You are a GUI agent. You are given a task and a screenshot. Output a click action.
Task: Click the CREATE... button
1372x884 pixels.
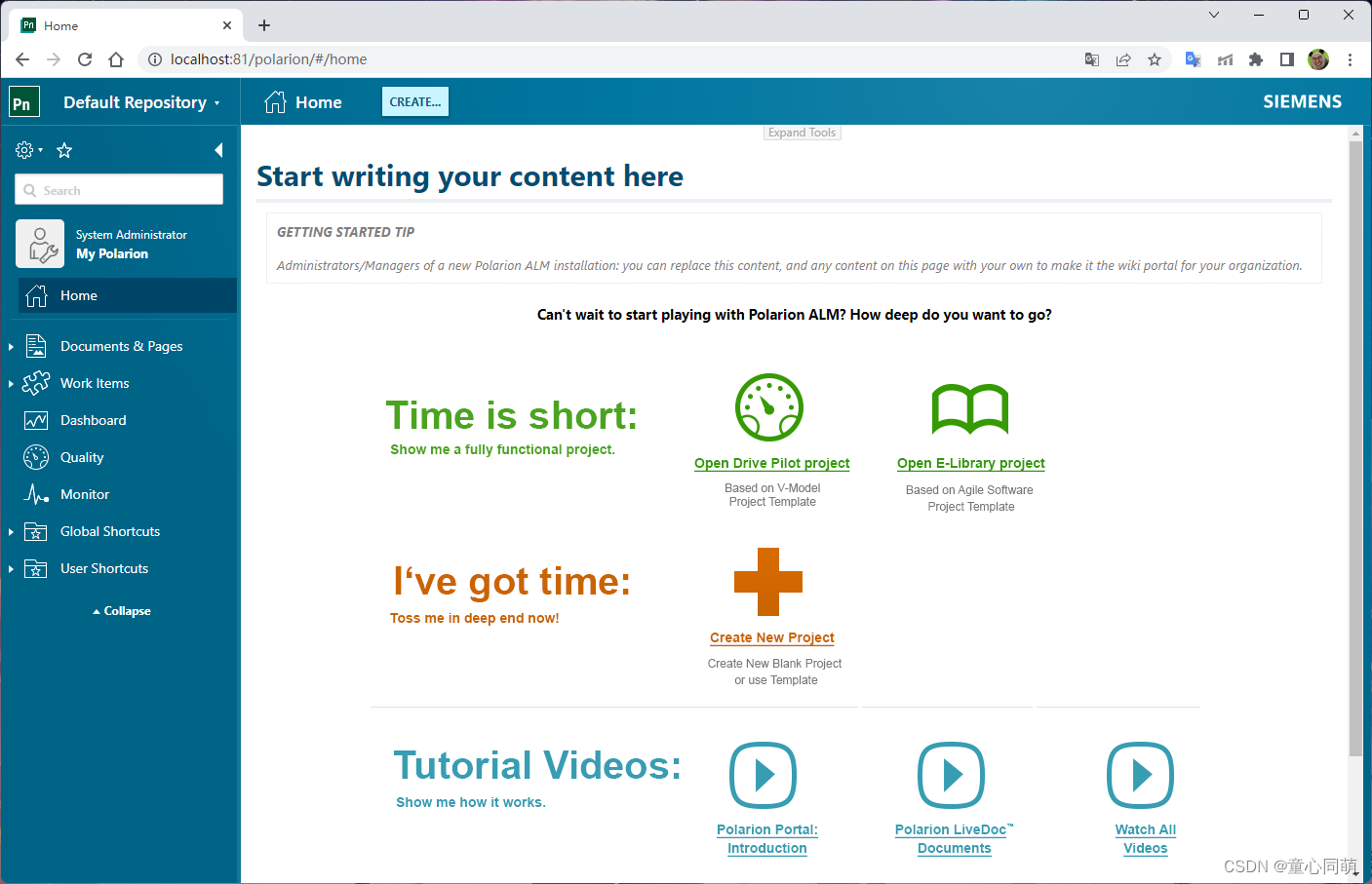(x=415, y=101)
